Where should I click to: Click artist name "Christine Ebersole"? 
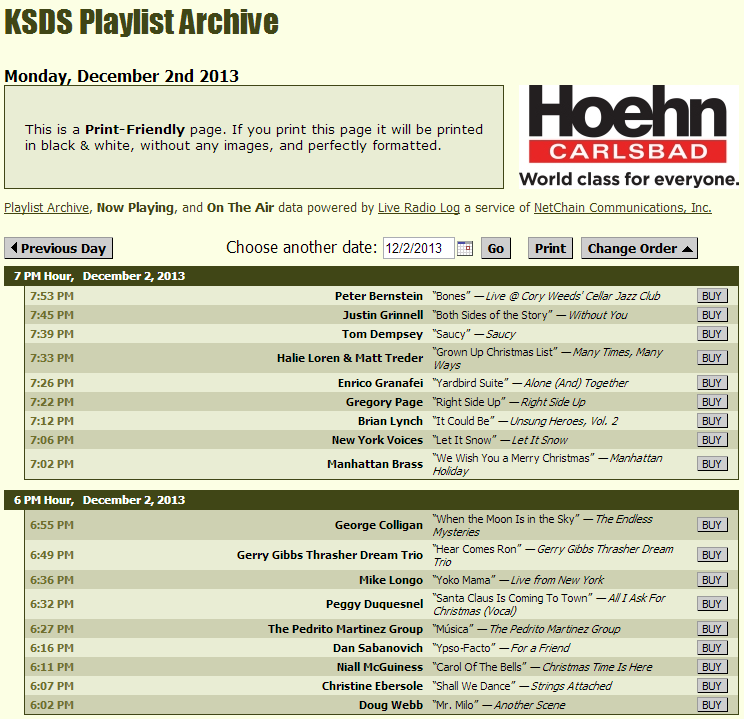click(372, 686)
